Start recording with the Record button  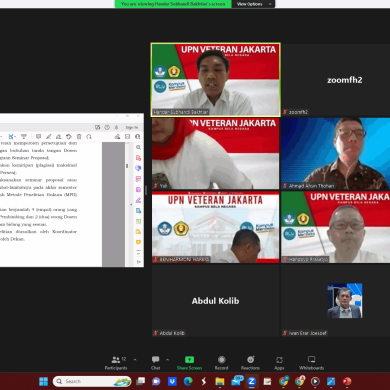pos(221,363)
